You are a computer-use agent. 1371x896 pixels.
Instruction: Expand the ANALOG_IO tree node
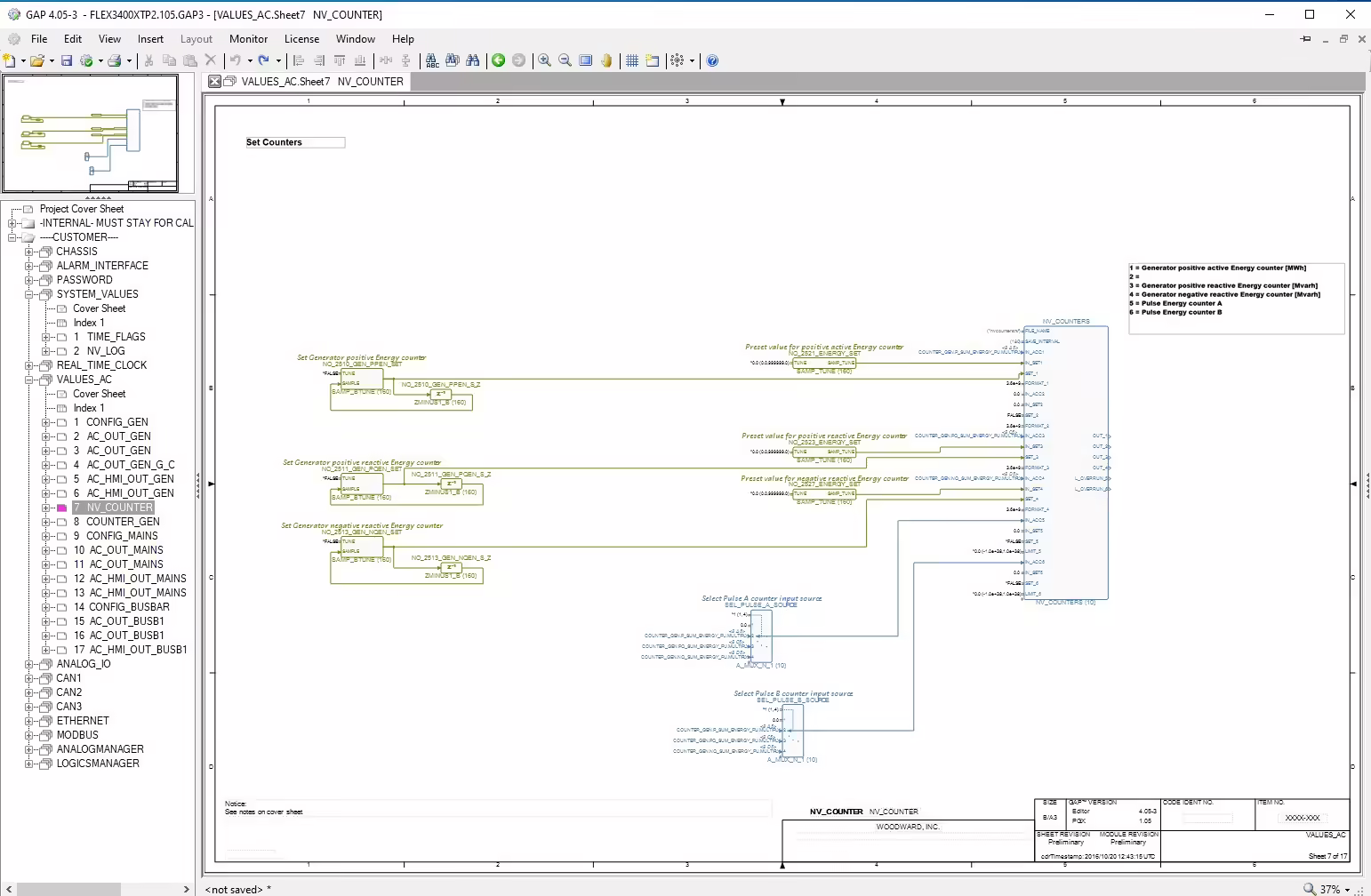pos(29,664)
